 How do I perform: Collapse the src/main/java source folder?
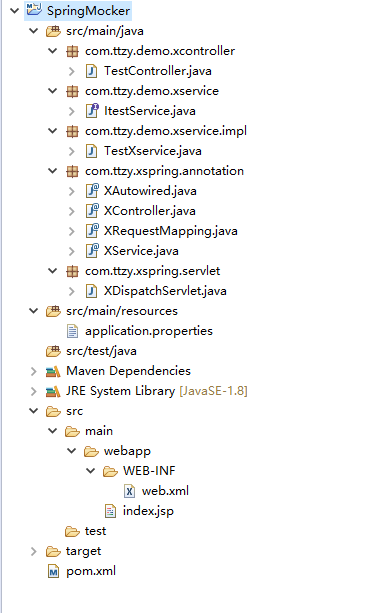34,30
